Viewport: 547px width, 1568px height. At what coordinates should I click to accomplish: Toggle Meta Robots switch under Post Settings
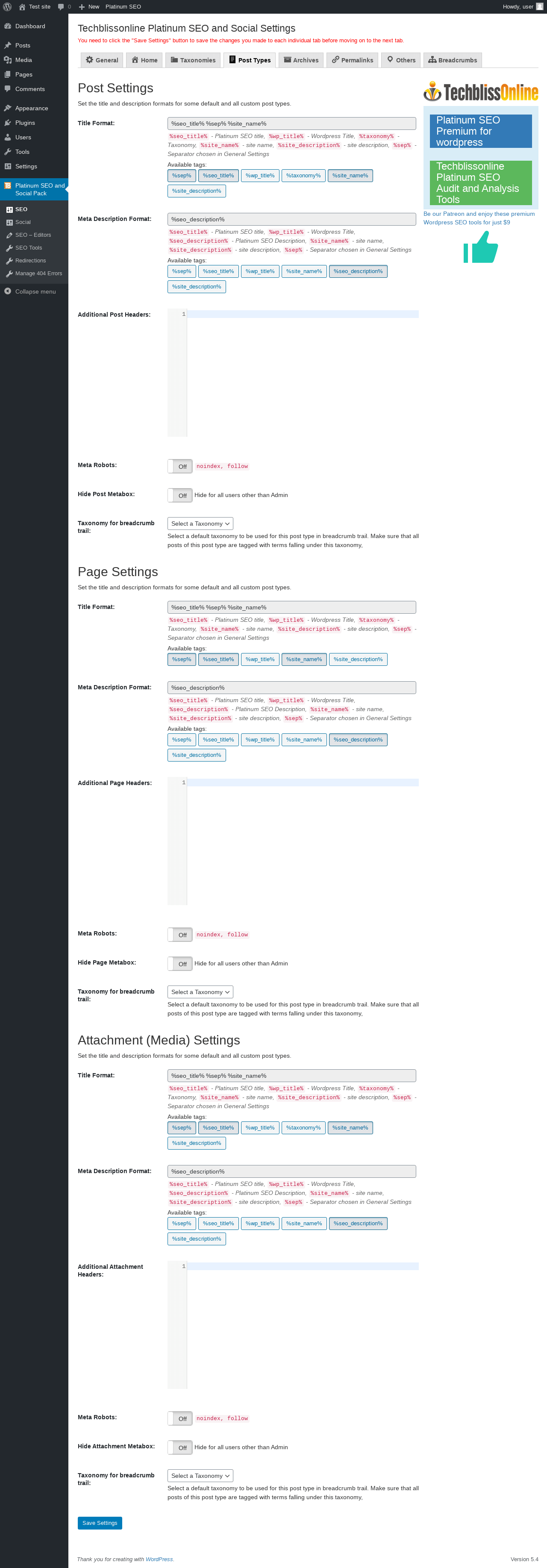[x=180, y=466]
